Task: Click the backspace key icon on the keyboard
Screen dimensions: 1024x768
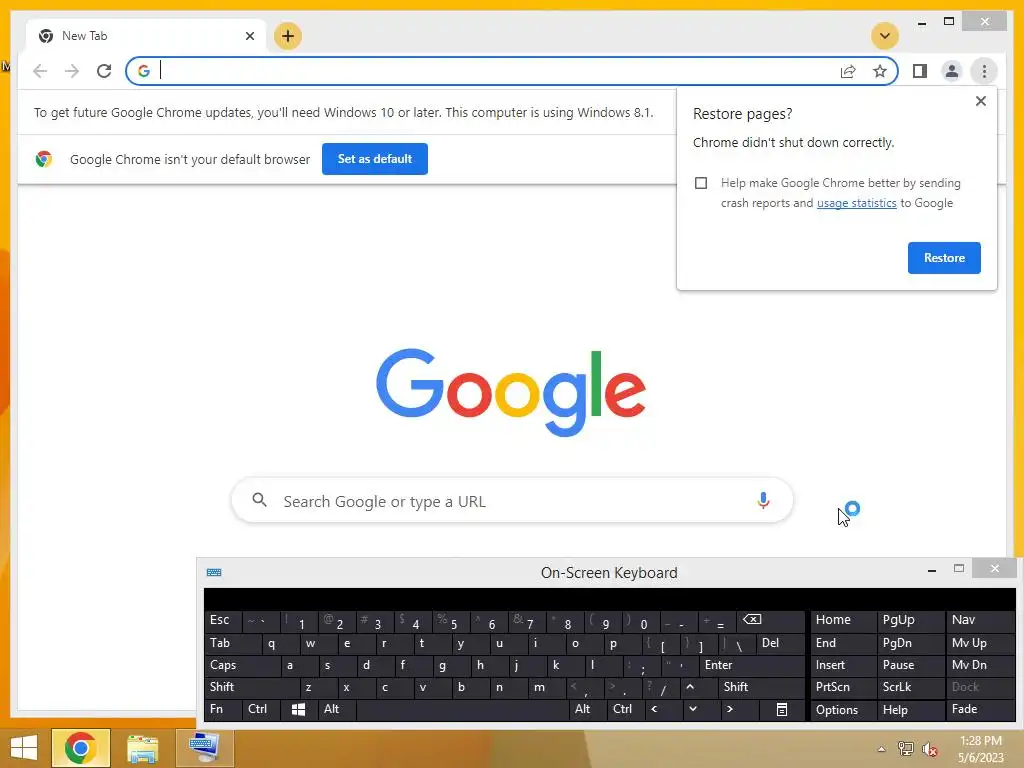Action: (x=769, y=620)
